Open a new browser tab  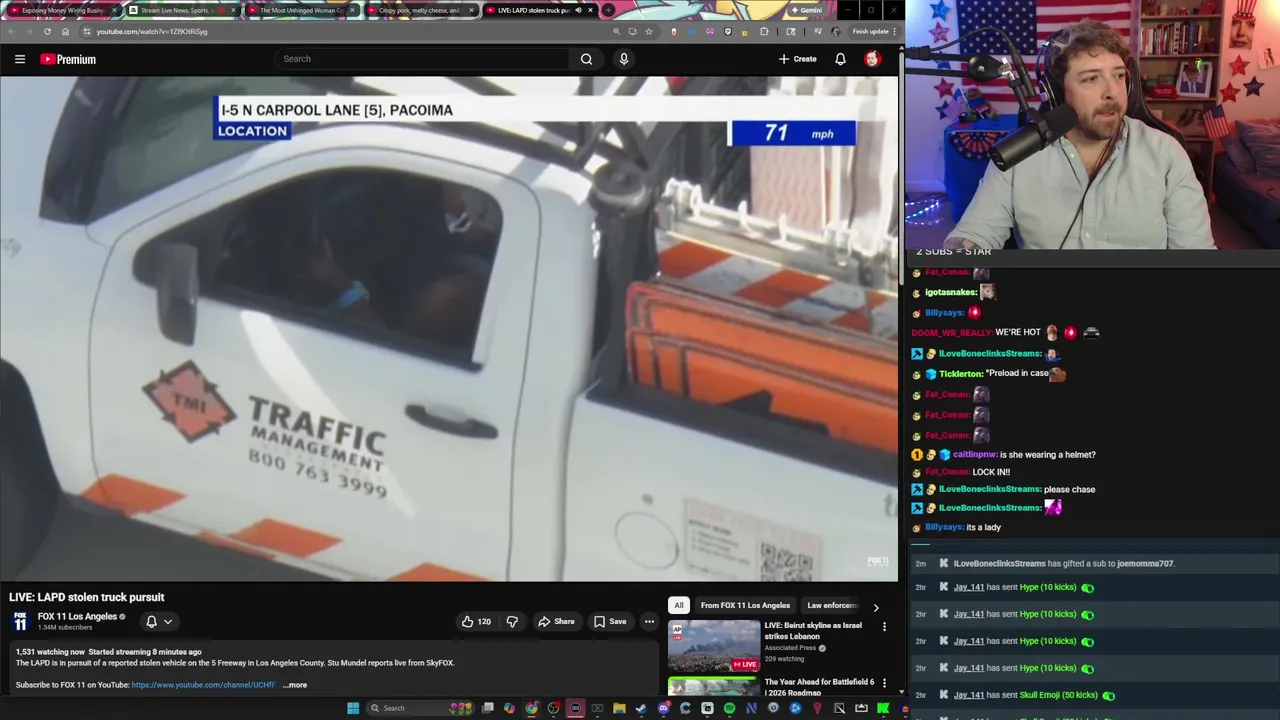point(608,10)
